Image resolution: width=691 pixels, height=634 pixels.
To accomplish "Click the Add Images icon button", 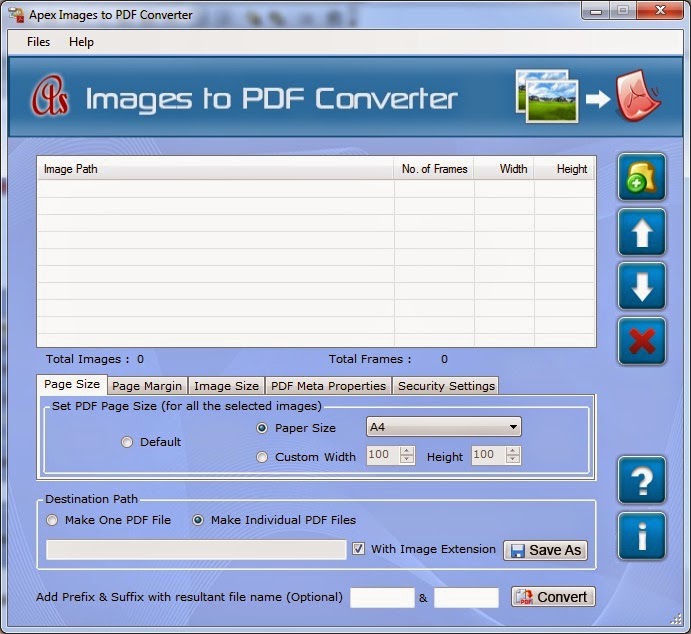I will [x=642, y=178].
